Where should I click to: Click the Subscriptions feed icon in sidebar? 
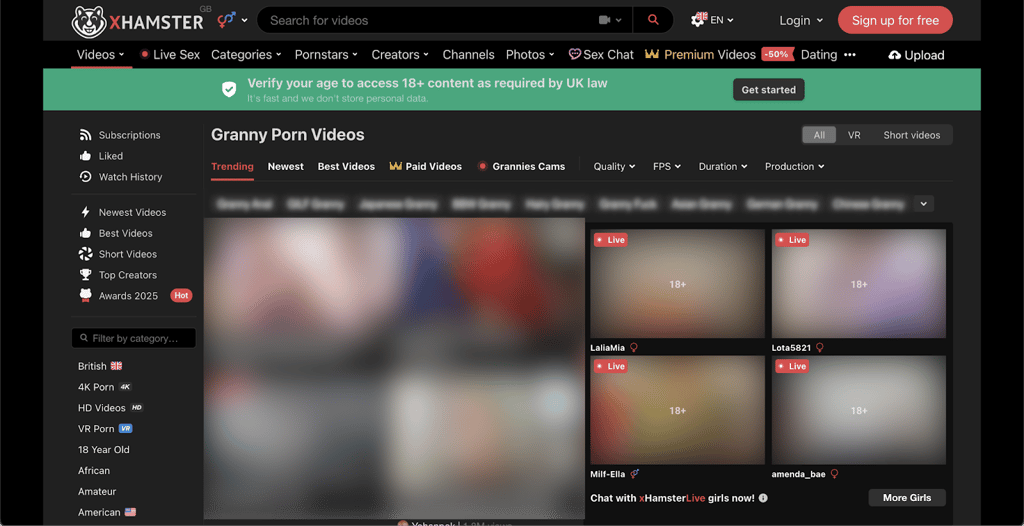coord(85,135)
